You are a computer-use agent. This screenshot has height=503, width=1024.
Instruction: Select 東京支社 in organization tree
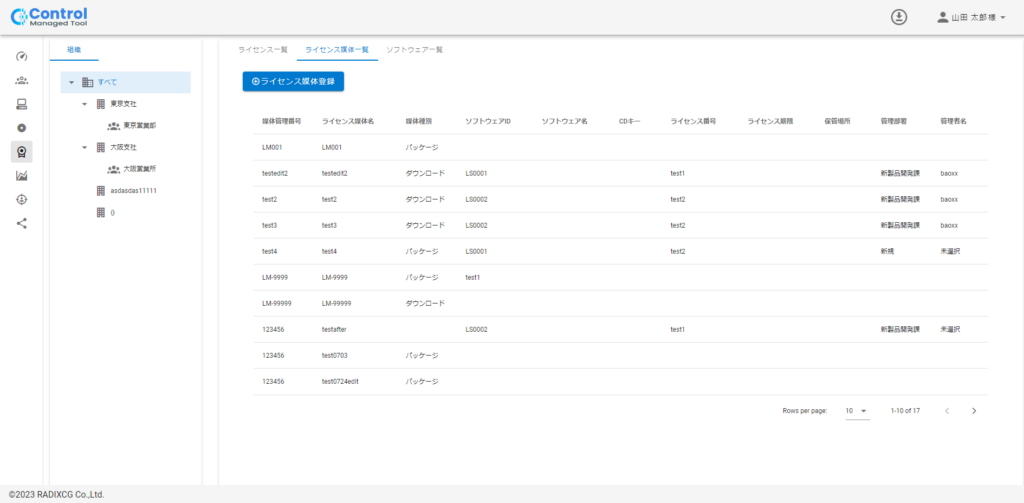(x=125, y=104)
